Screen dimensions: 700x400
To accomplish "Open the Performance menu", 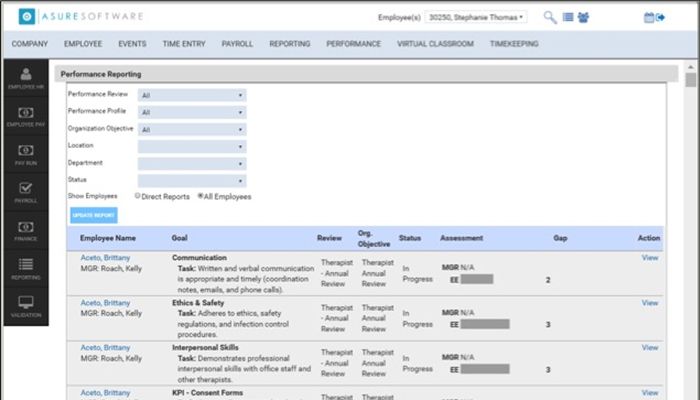I will (354, 44).
